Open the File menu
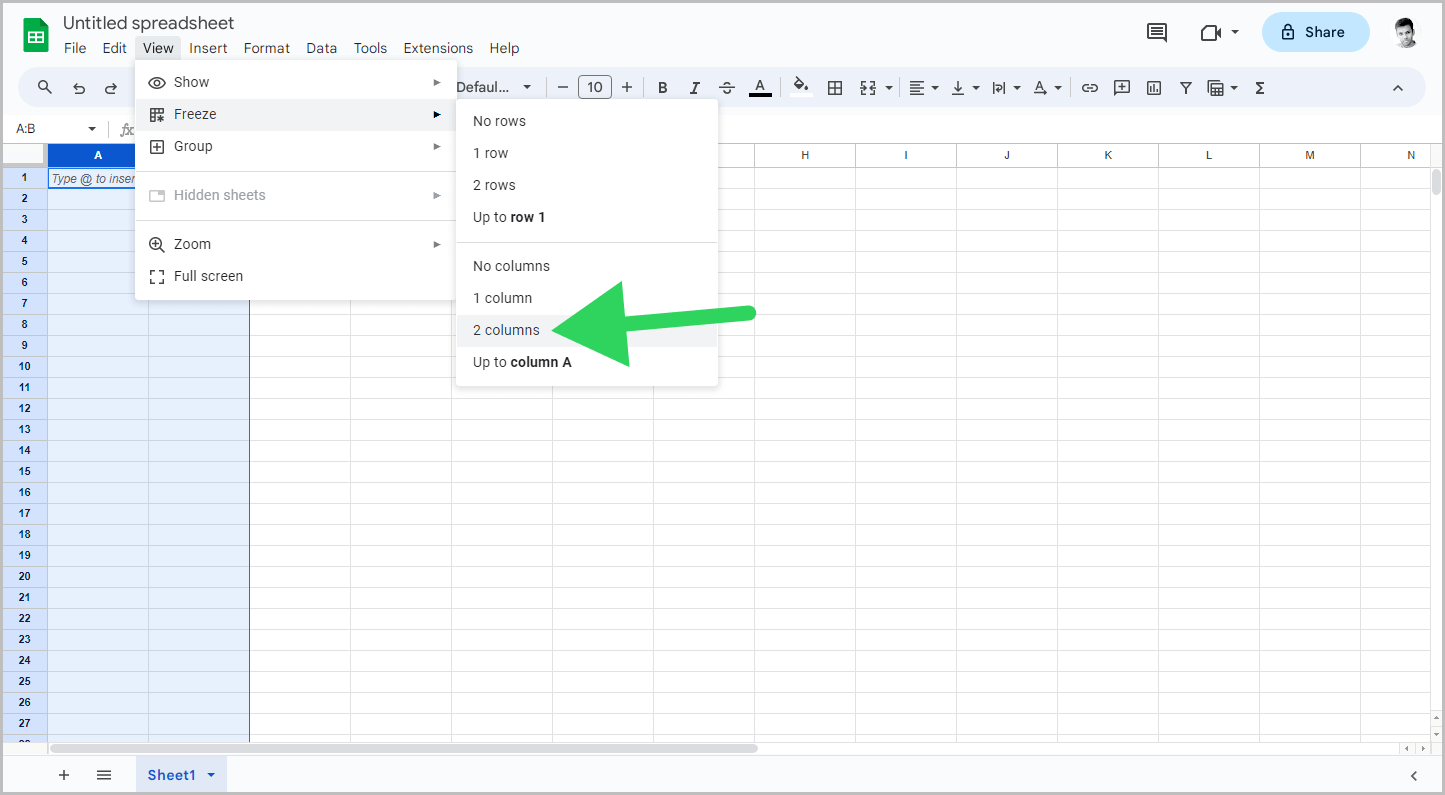 coord(75,48)
